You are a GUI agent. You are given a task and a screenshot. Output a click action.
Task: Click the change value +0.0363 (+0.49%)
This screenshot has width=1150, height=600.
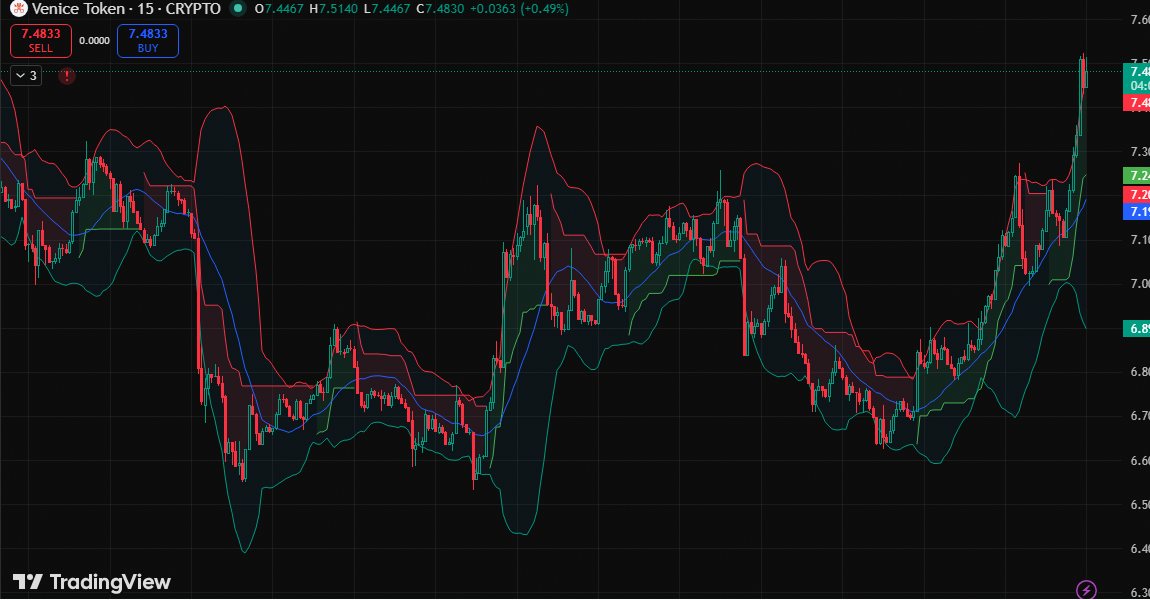tap(519, 9)
